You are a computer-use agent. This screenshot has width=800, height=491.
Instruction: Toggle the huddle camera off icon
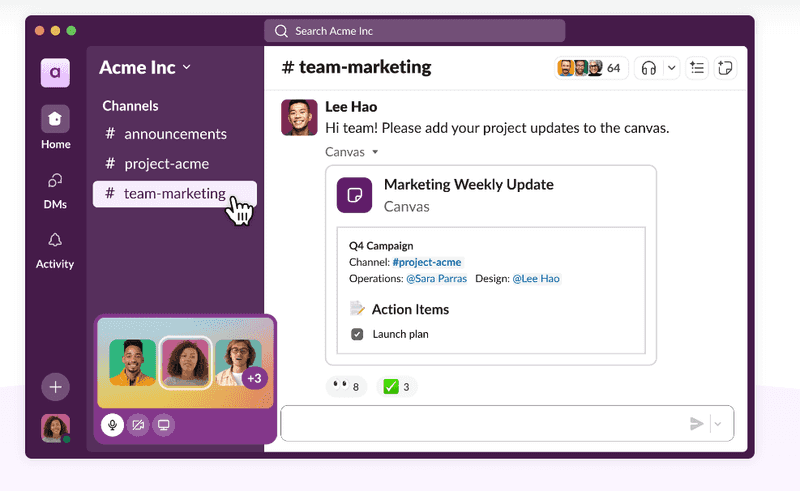tap(138, 425)
